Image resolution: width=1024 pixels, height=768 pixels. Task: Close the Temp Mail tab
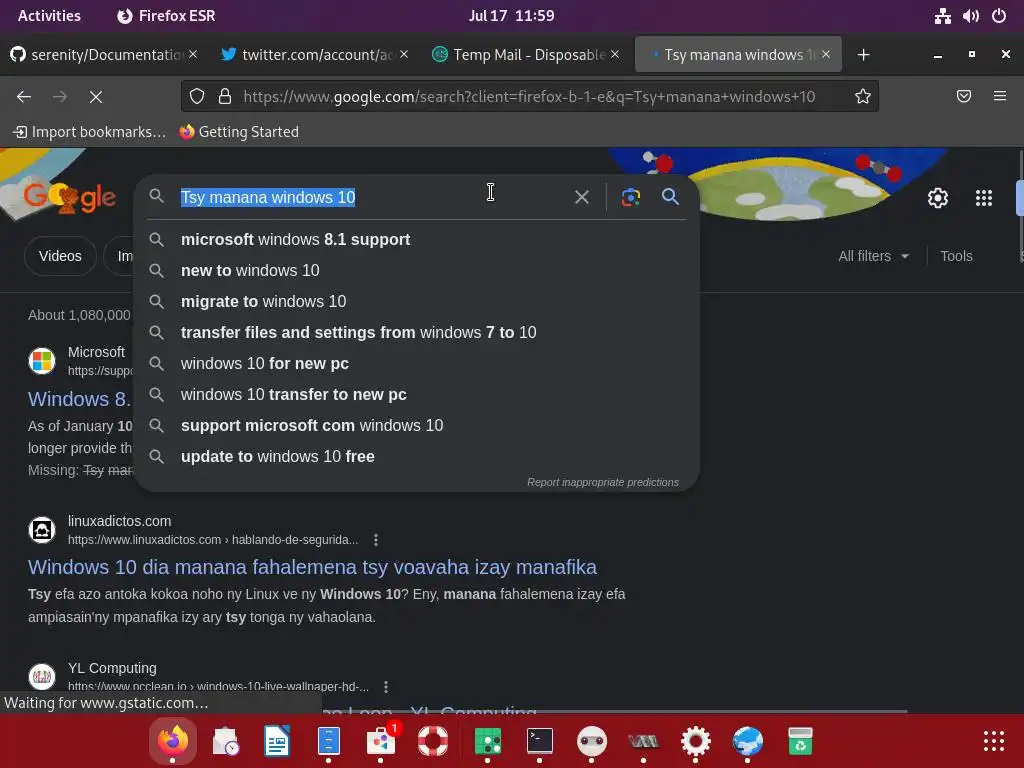(x=615, y=54)
